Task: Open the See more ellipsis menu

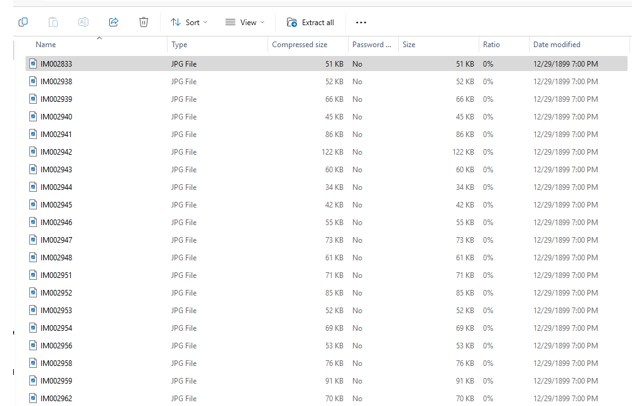Action: [361, 22]
